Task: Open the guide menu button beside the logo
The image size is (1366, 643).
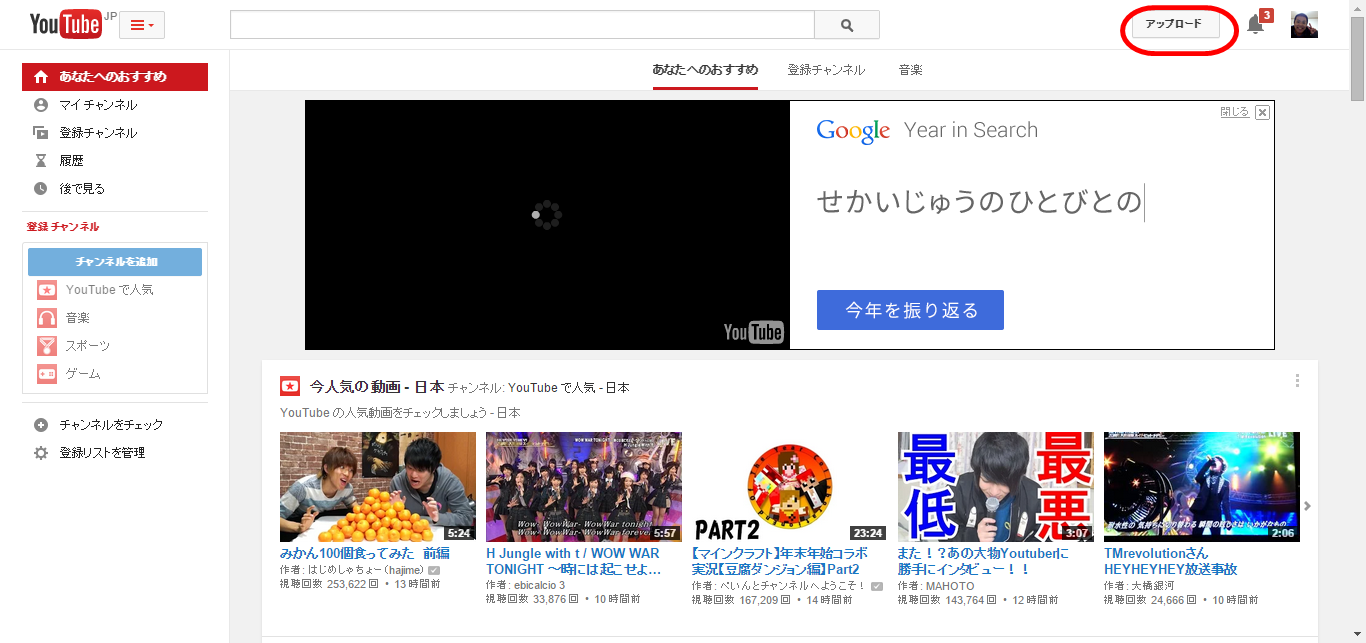Action: coord(142,25)
